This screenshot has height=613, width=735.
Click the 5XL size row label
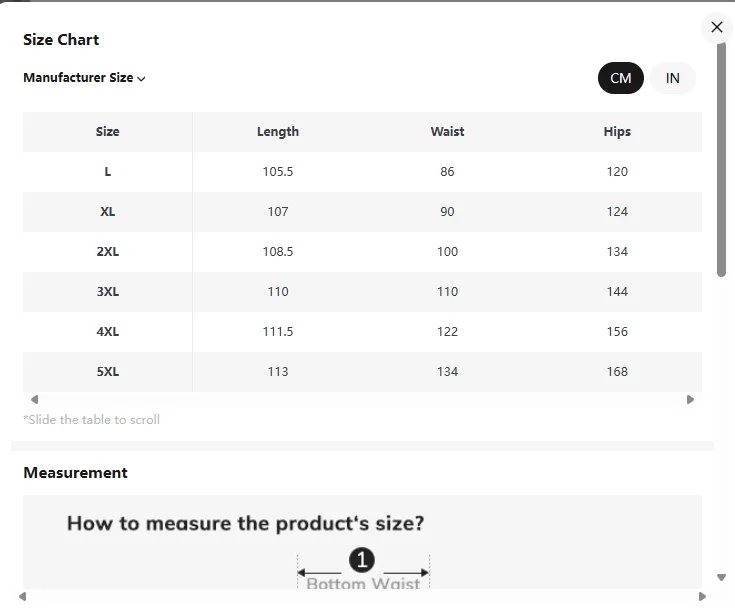point(108,371)
